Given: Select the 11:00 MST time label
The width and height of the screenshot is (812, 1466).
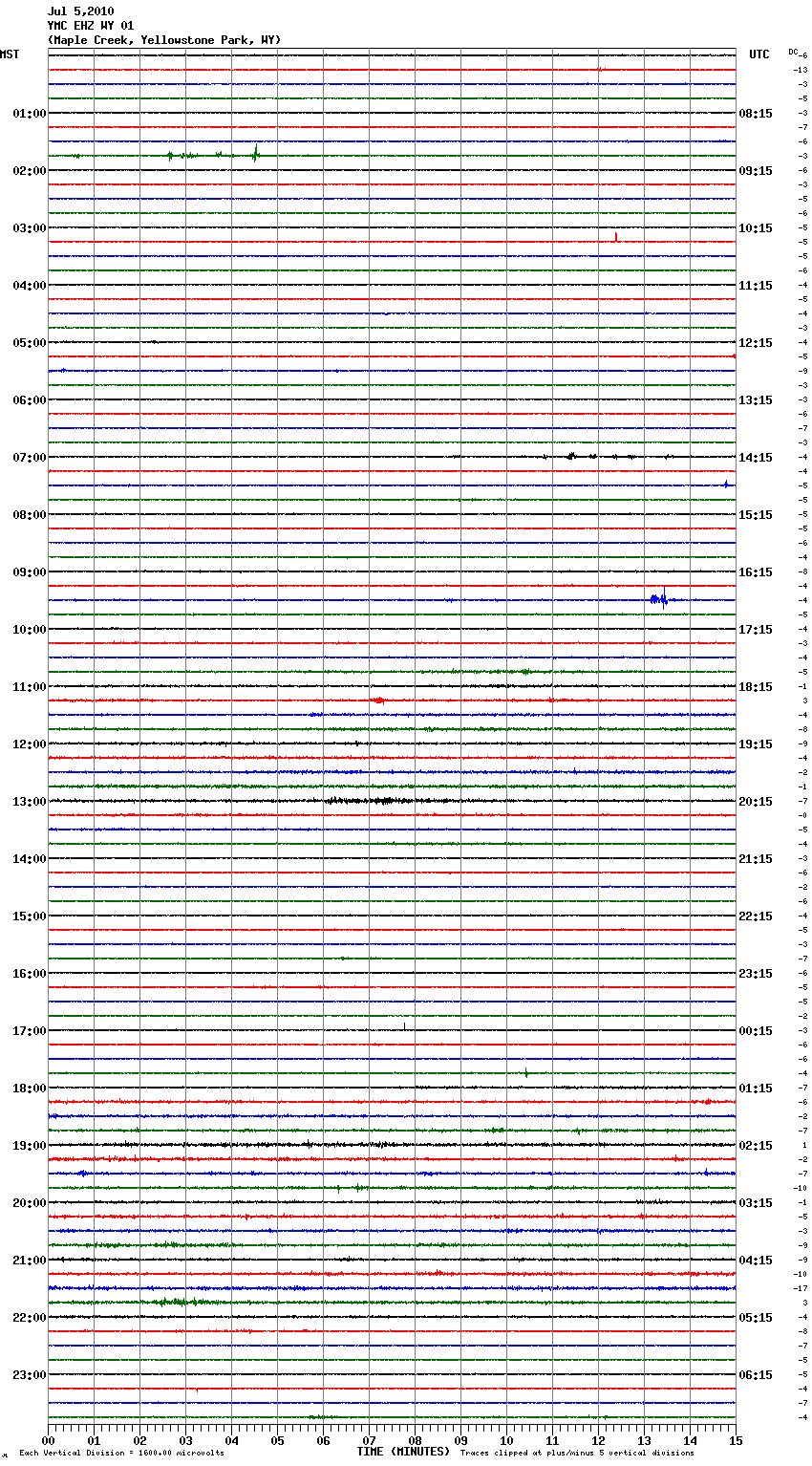Looking at the screenshot, I should point(30,687).
